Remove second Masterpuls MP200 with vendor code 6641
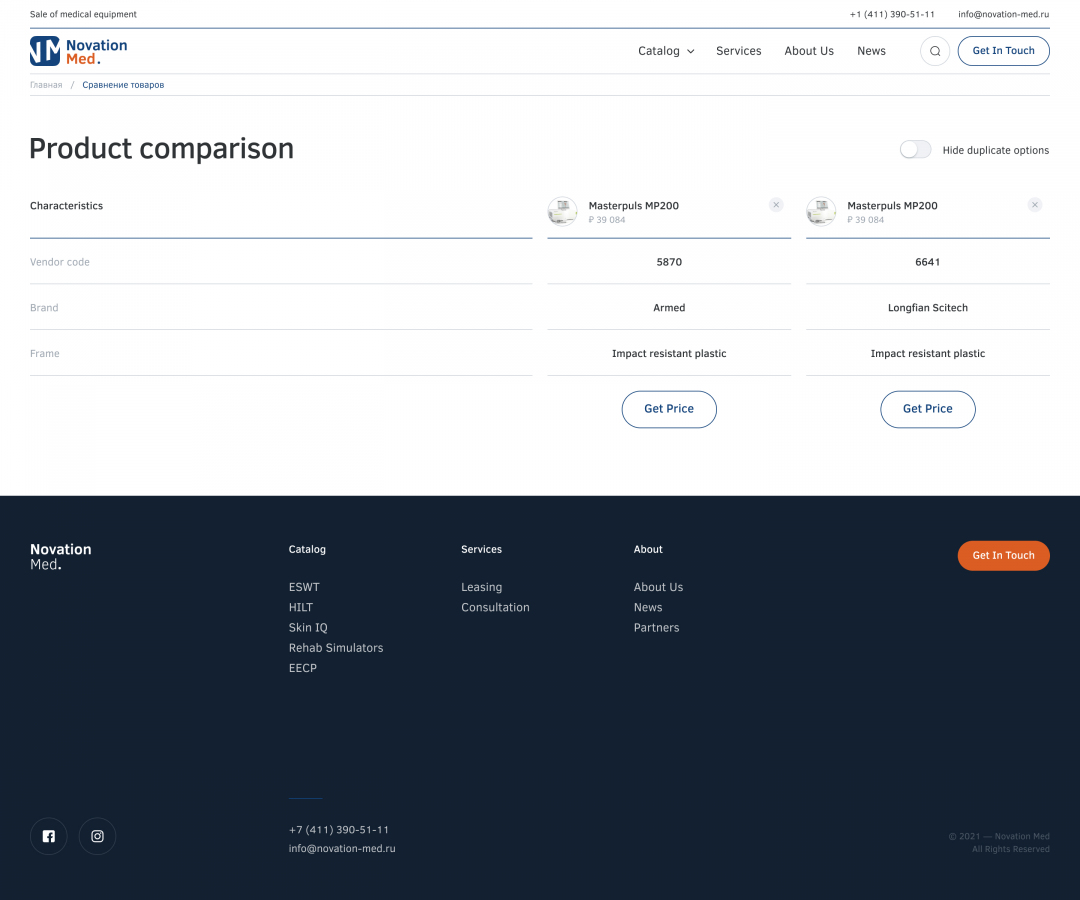Screen dimensions: 1080x900 click(1035, 205)
